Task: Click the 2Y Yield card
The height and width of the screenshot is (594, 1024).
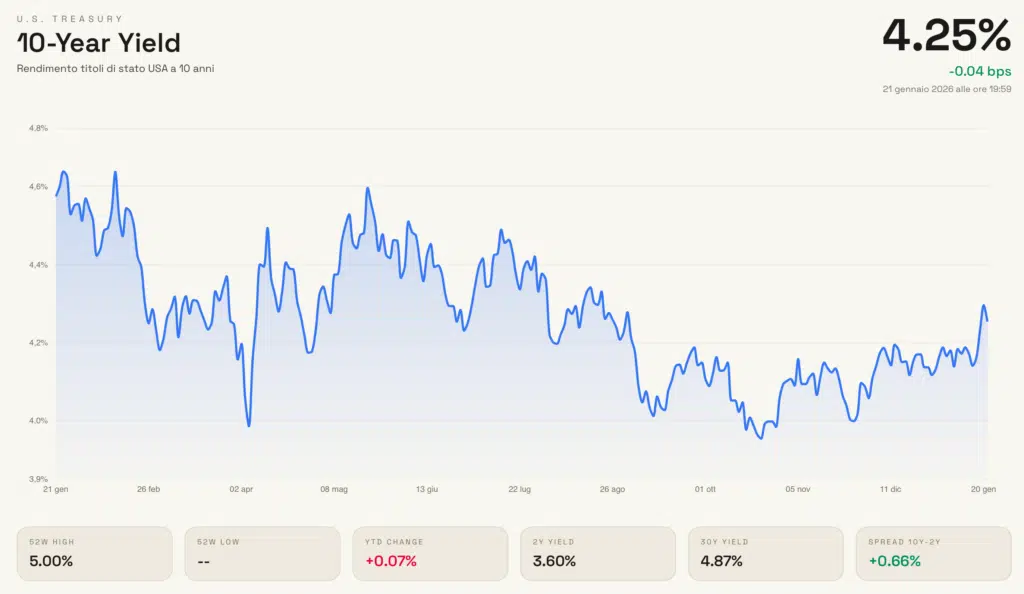Action: tap(596, 553)
